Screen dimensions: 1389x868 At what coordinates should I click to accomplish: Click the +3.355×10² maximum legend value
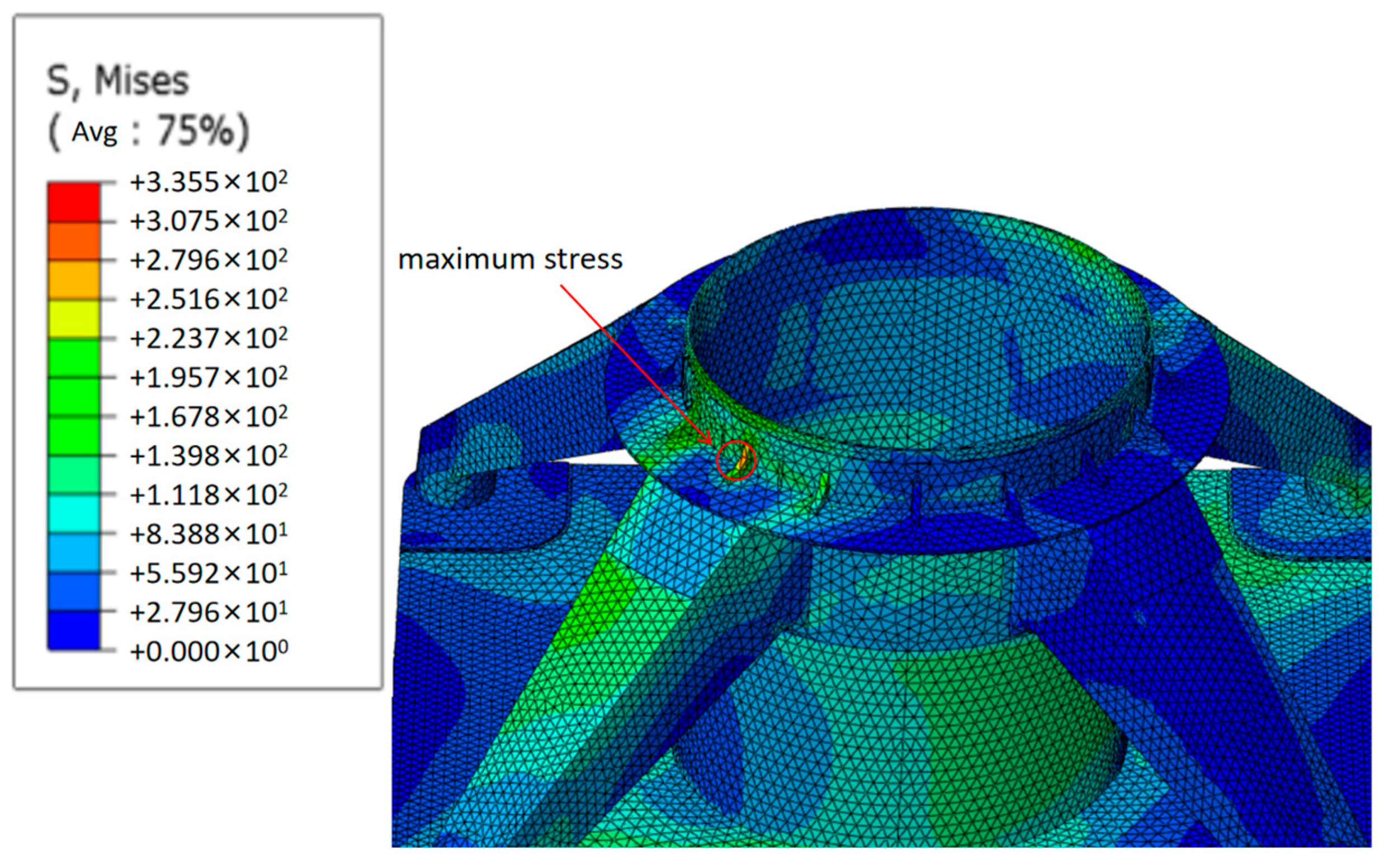(x=209, y=182)
